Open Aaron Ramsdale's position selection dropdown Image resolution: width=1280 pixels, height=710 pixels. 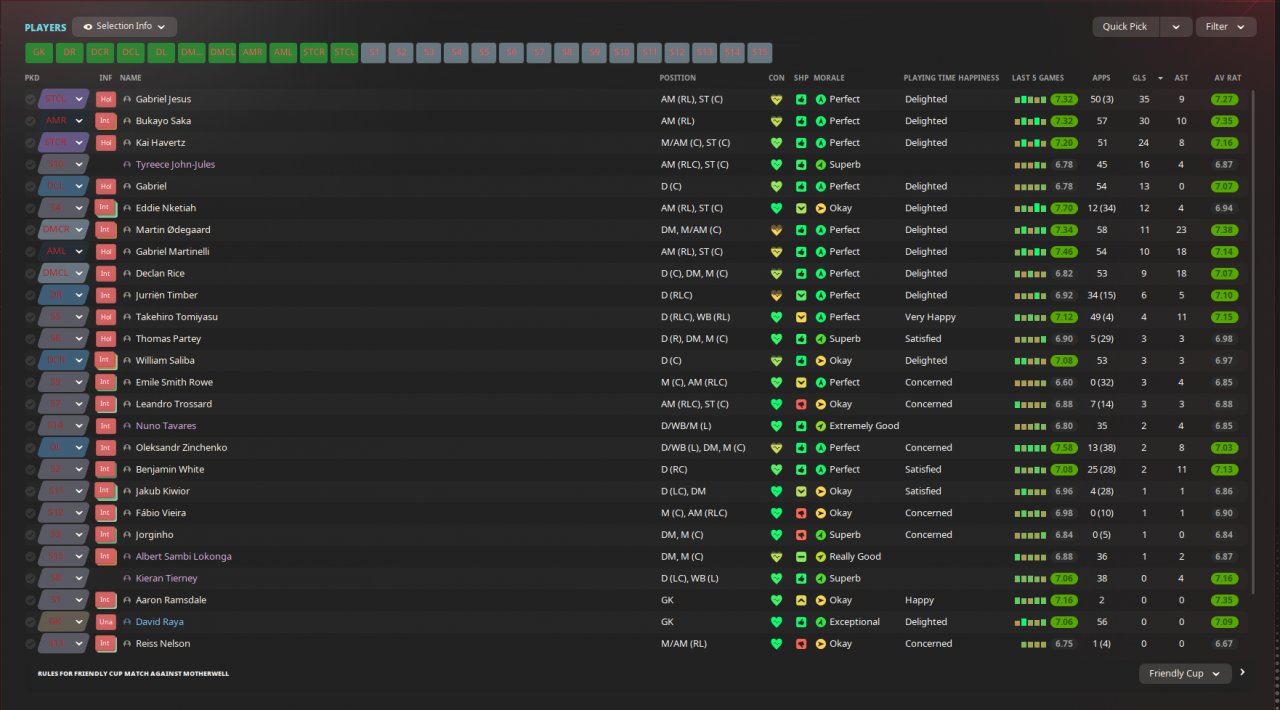(x=64, y=600)
